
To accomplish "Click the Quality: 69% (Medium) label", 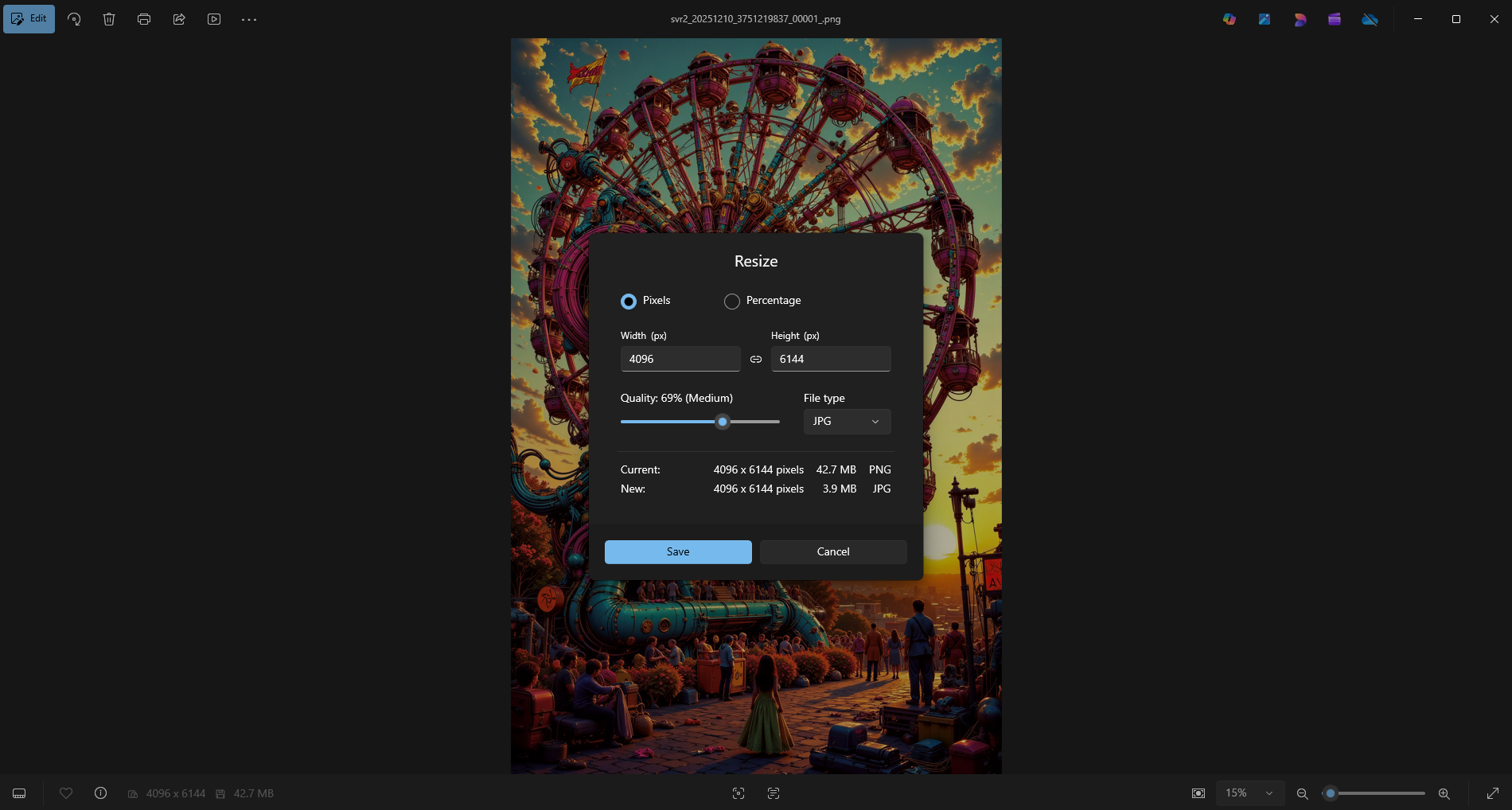I will (x=676, y=399).
